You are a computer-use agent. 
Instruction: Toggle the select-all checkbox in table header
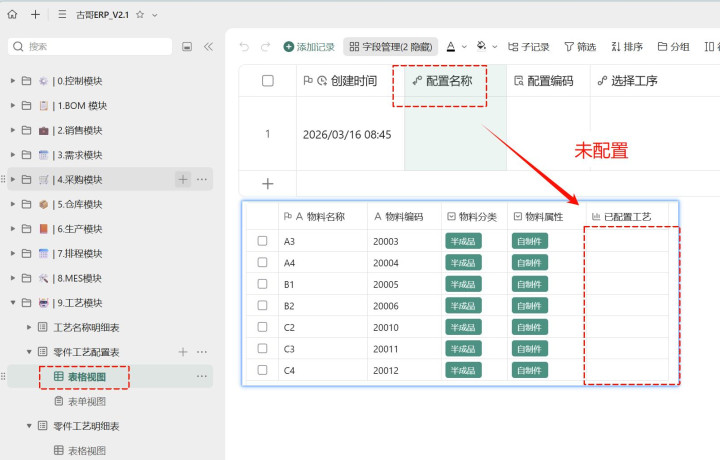click(267, 81)
